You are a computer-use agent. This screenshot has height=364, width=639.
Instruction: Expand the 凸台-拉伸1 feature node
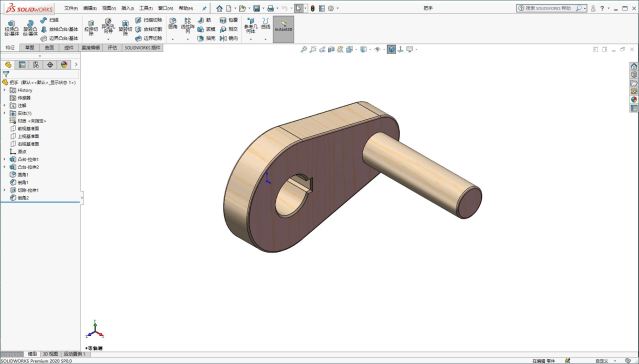[5, 159]
